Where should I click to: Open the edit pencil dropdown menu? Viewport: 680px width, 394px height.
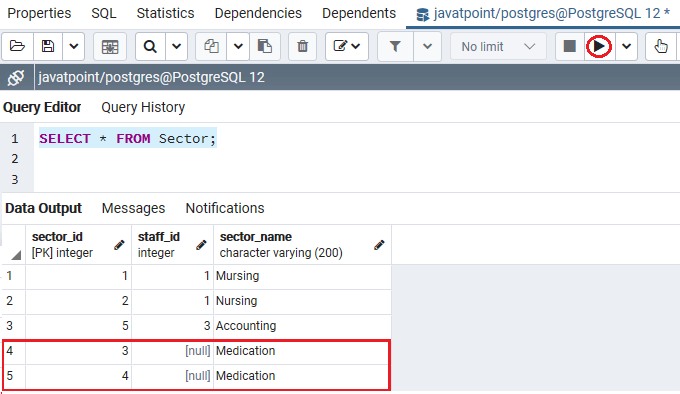click(347, 46)
